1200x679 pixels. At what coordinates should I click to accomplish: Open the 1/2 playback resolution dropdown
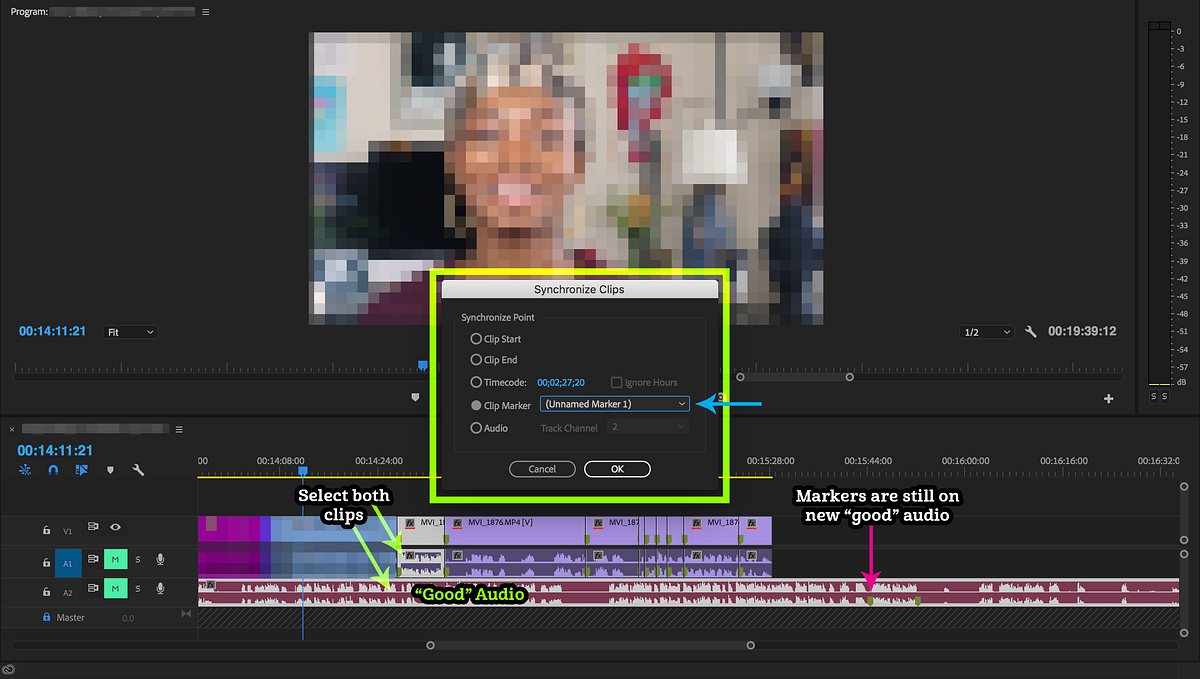coord(987,331)
